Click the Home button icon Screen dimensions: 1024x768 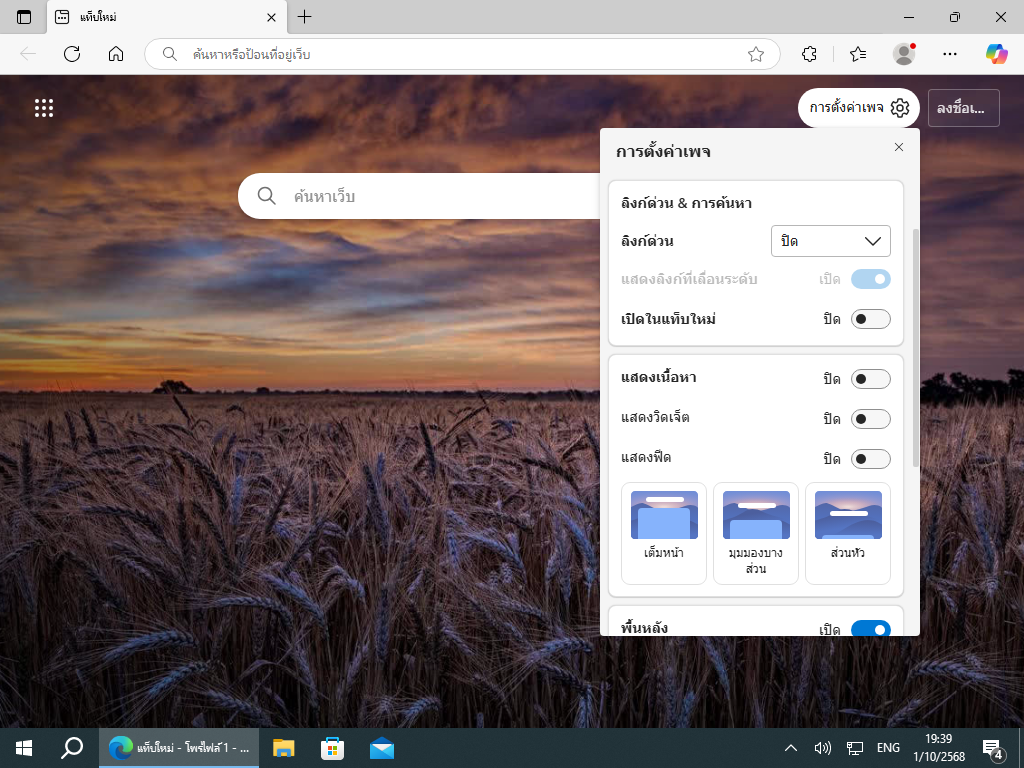pos(116,54)
